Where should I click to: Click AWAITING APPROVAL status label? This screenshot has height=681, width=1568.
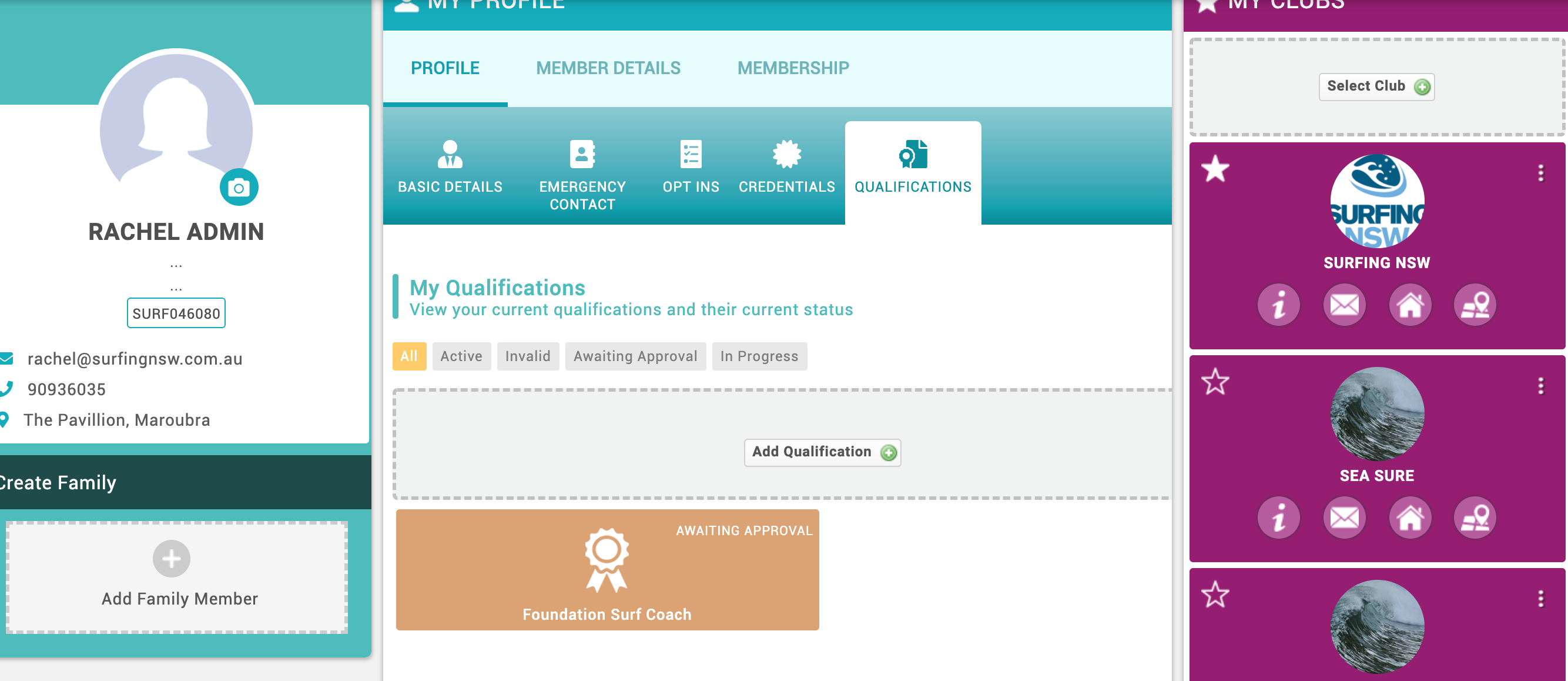click(744, 530)
